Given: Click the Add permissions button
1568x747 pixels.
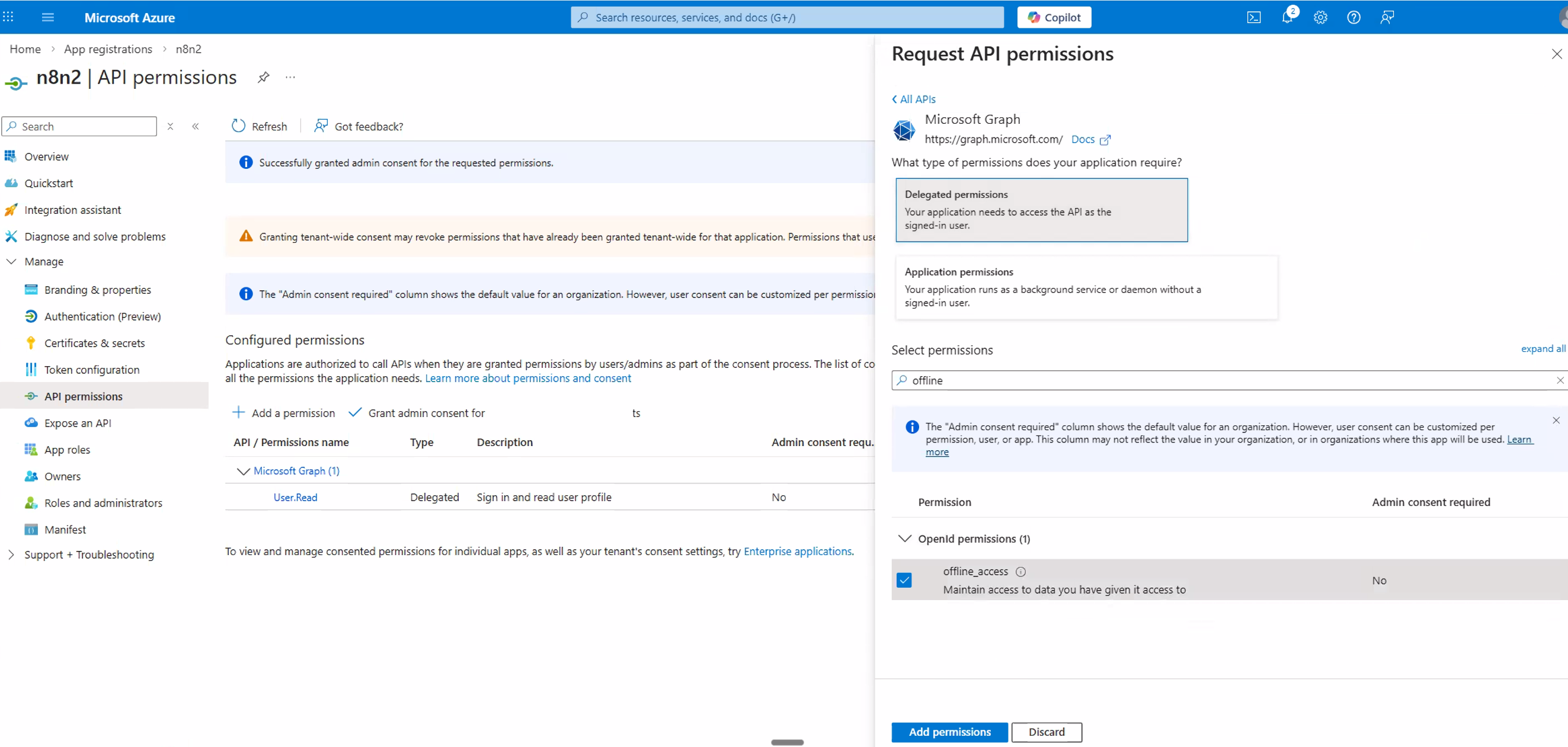Looking at the screenshot, I should [949, 732].
